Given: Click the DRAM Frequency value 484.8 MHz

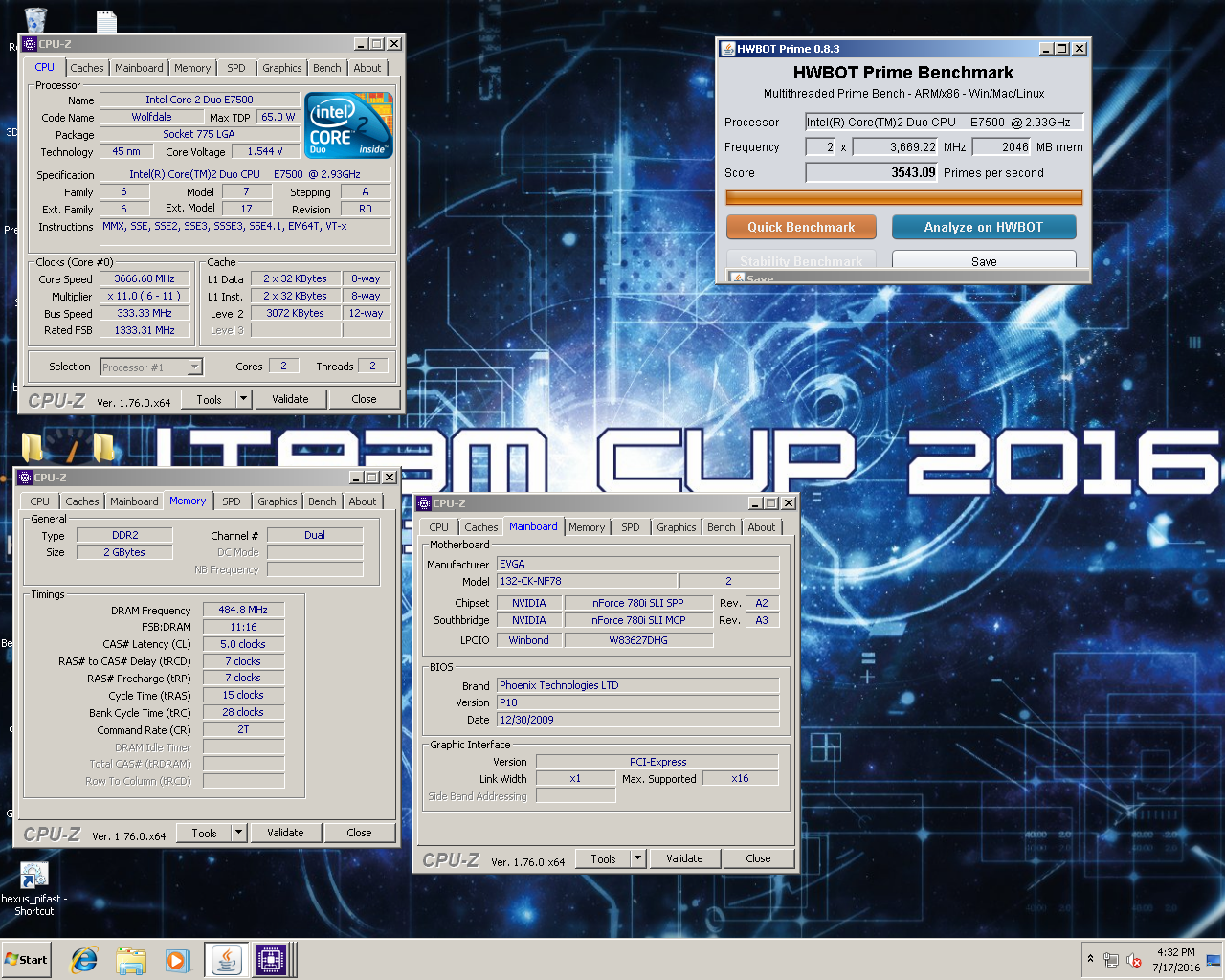Looking at the screenshot, I should (x=243, y=610).
